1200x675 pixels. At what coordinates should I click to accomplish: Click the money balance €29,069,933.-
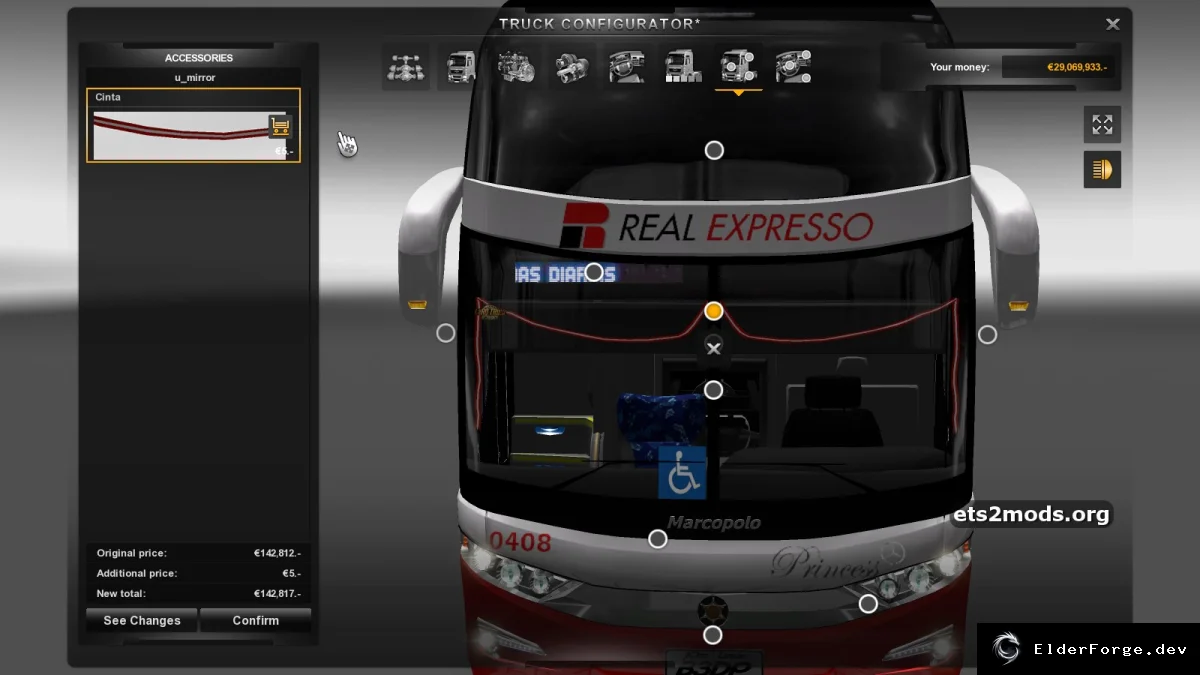1077,67
